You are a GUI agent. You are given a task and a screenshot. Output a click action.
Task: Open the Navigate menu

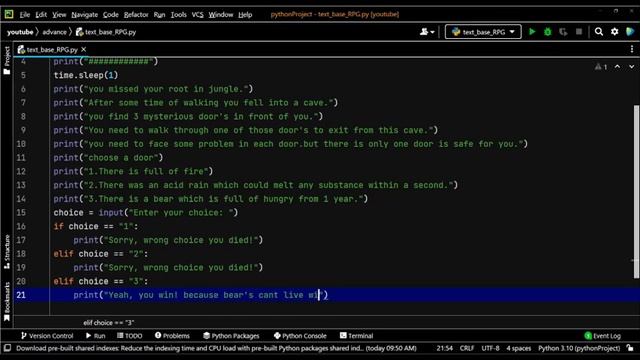tap(84, 15)
